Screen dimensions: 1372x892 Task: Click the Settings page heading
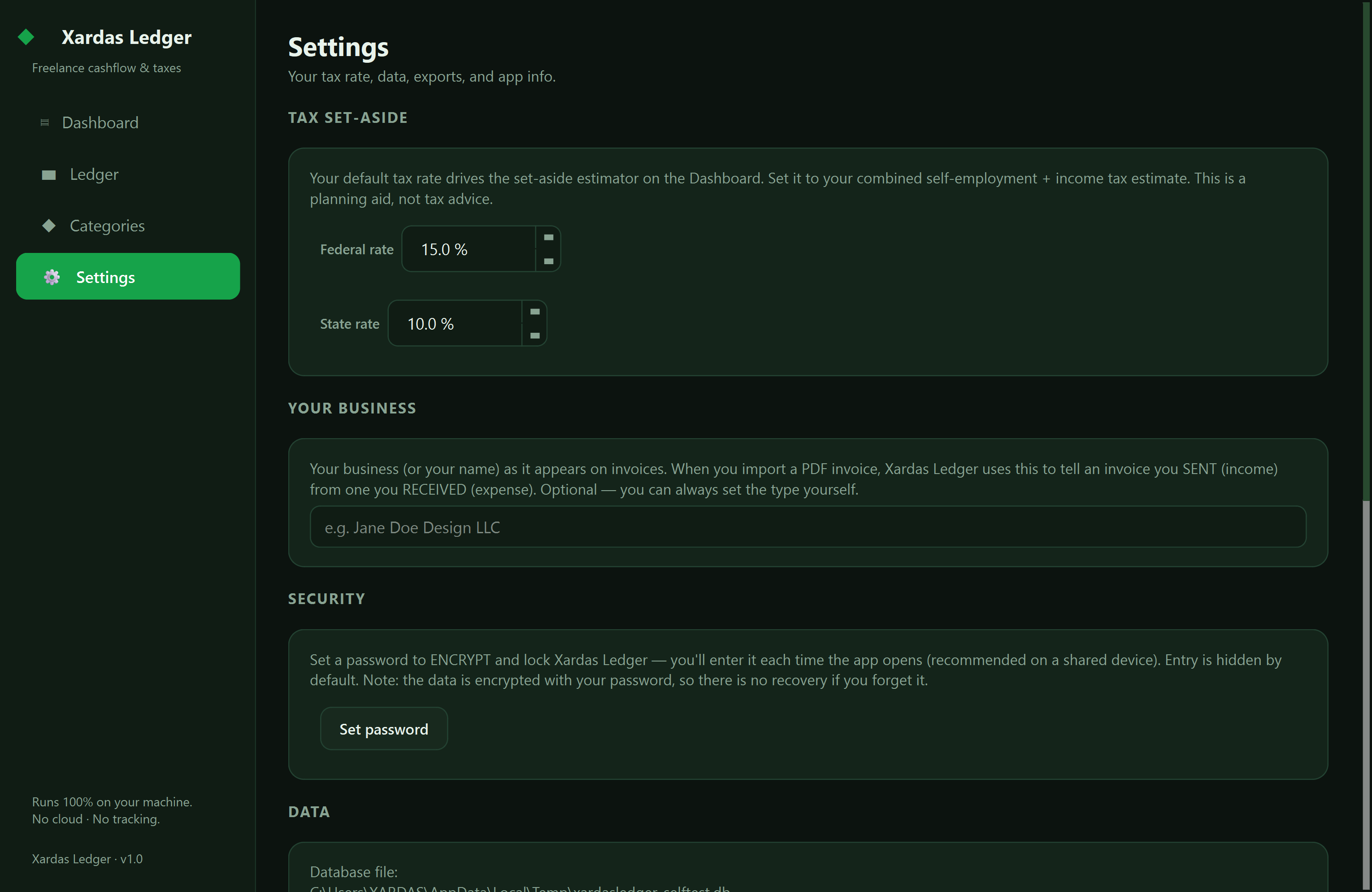(339, 47)
